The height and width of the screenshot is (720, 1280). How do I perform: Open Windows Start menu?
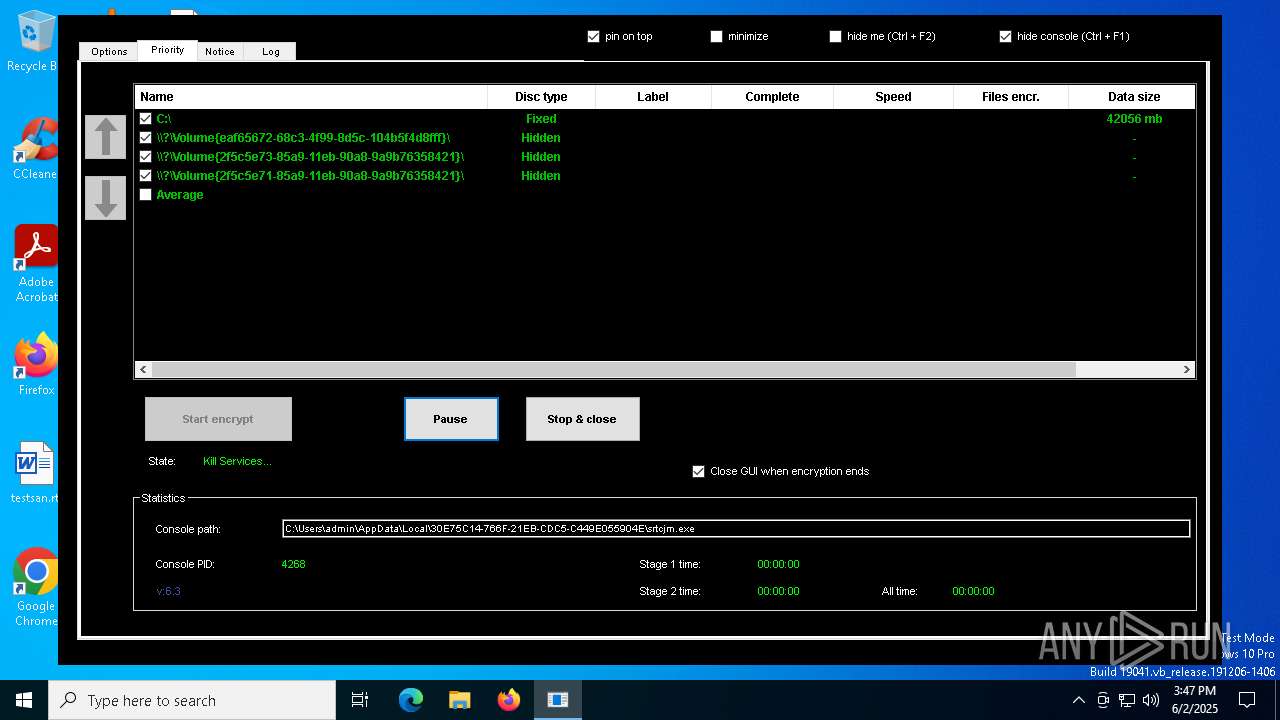pos(24,700)
